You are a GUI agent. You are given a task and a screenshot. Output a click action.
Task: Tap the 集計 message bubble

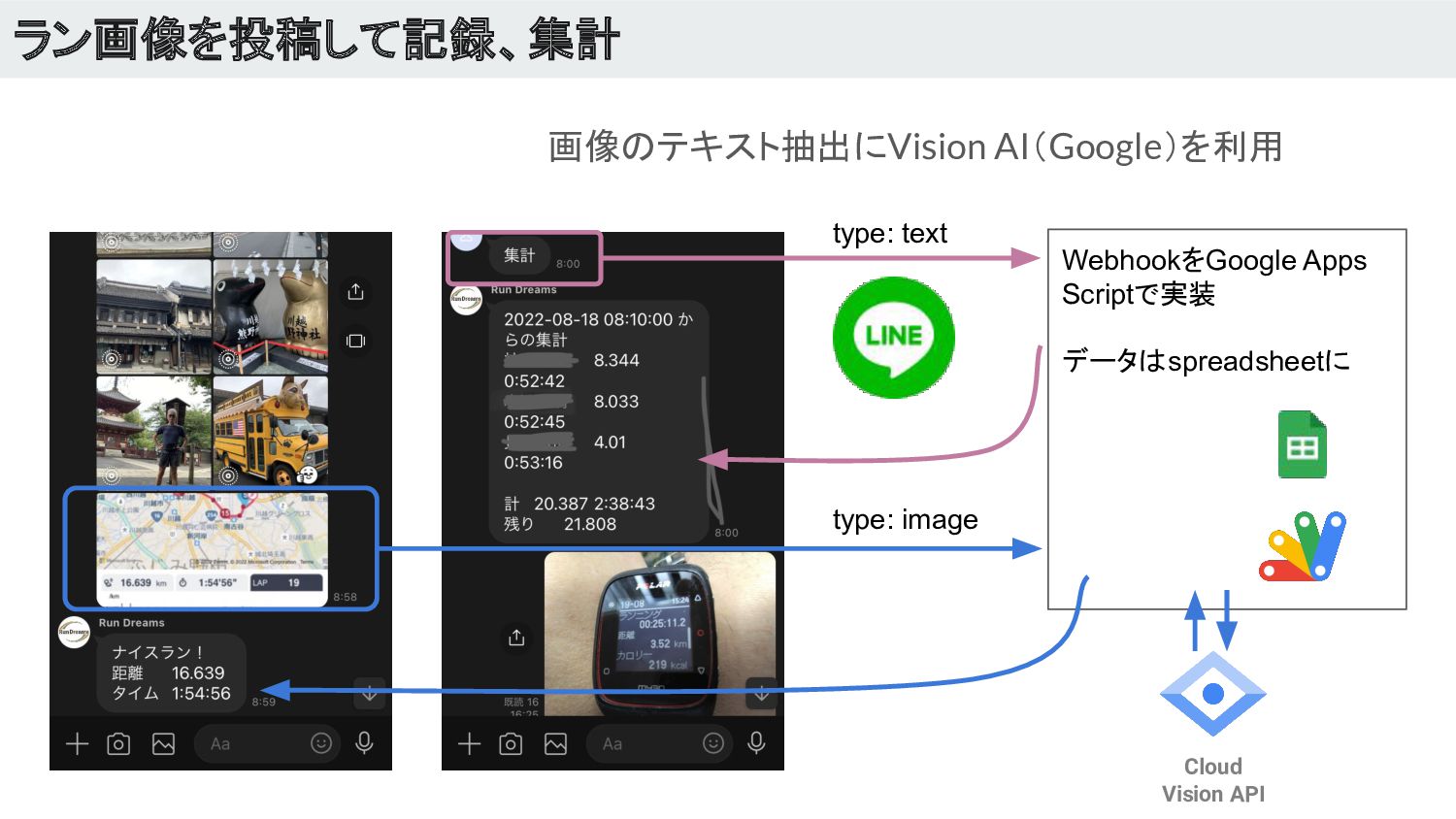pos(519,255)
